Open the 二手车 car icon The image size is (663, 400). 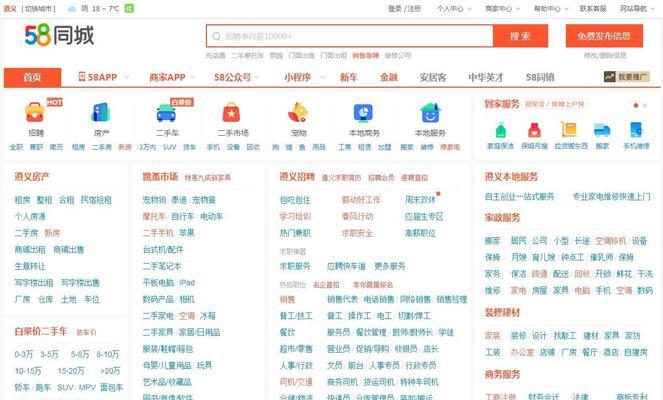click(x=166, y=112)
